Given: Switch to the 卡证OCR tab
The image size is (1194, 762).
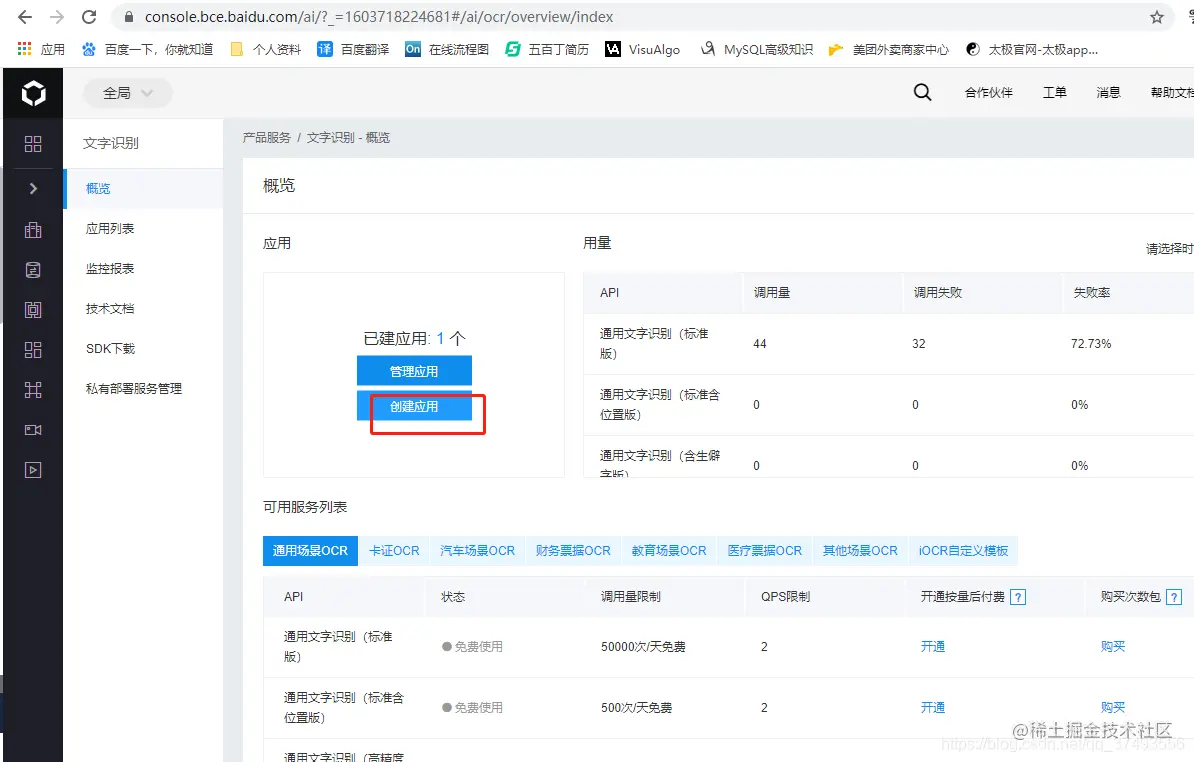Looking at the screenshot, I should (394, 550).
